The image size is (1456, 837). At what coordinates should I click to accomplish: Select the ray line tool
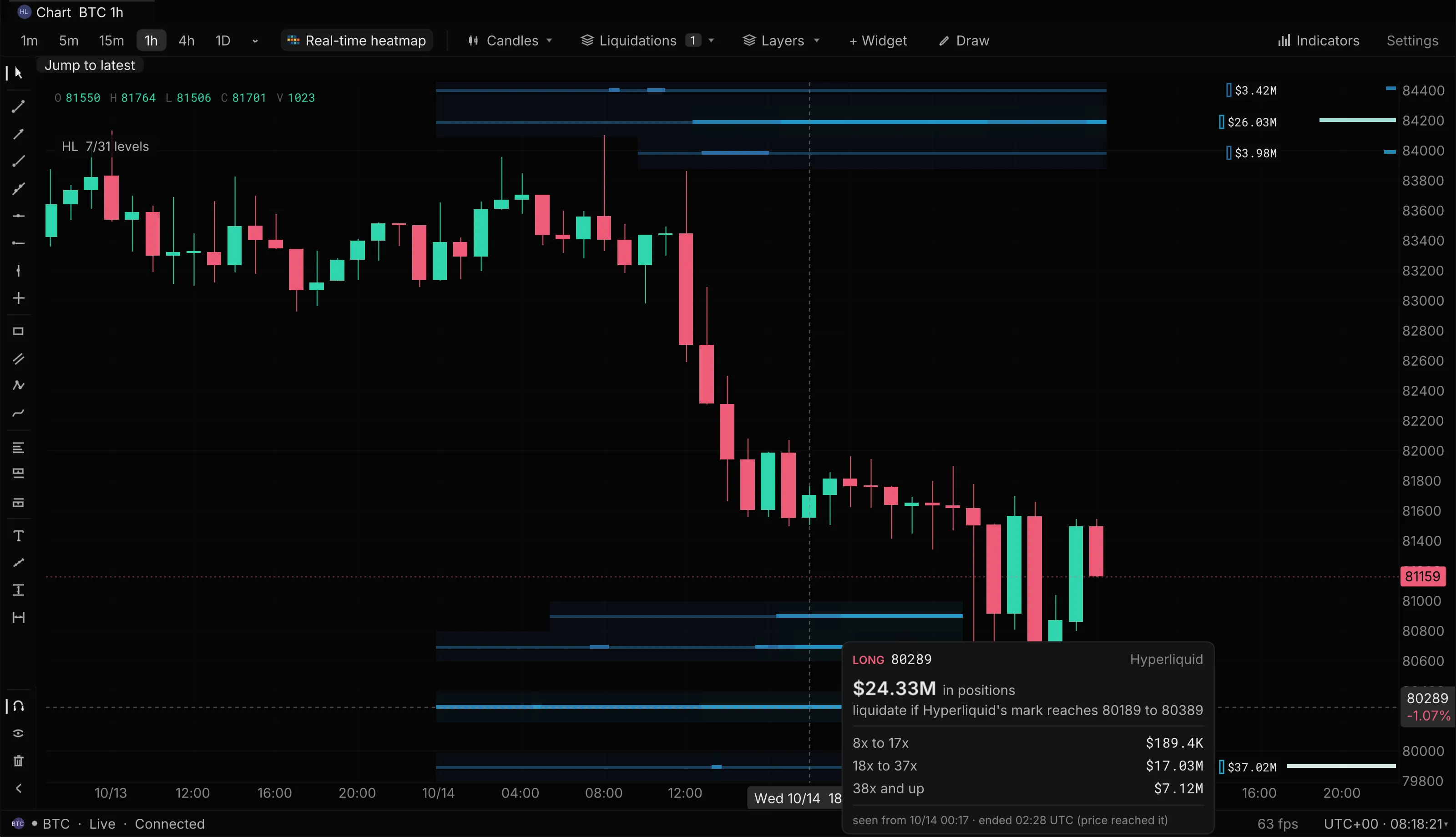point(18,161)
